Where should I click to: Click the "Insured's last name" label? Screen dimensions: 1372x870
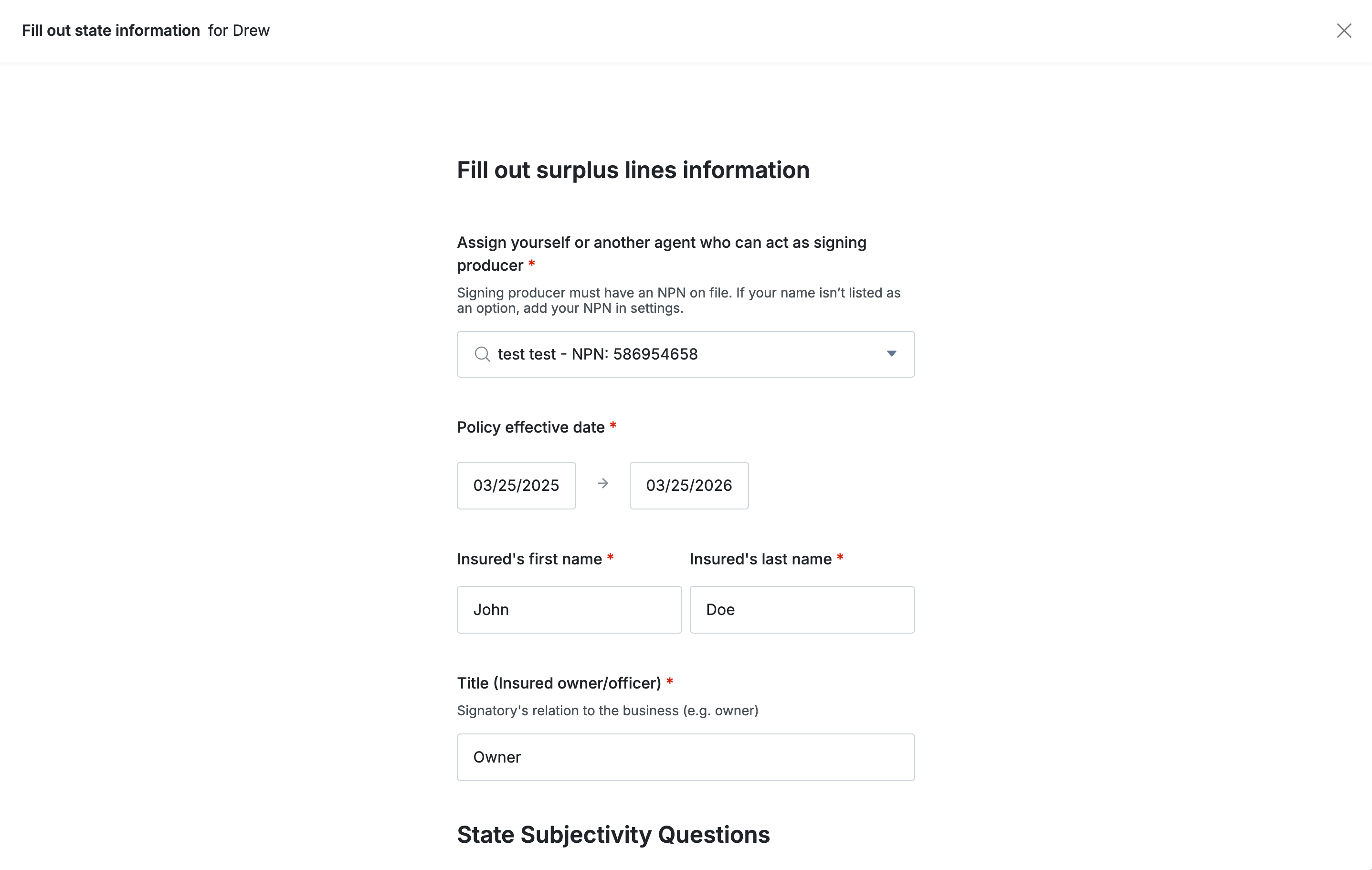click(x=760, y=559)
